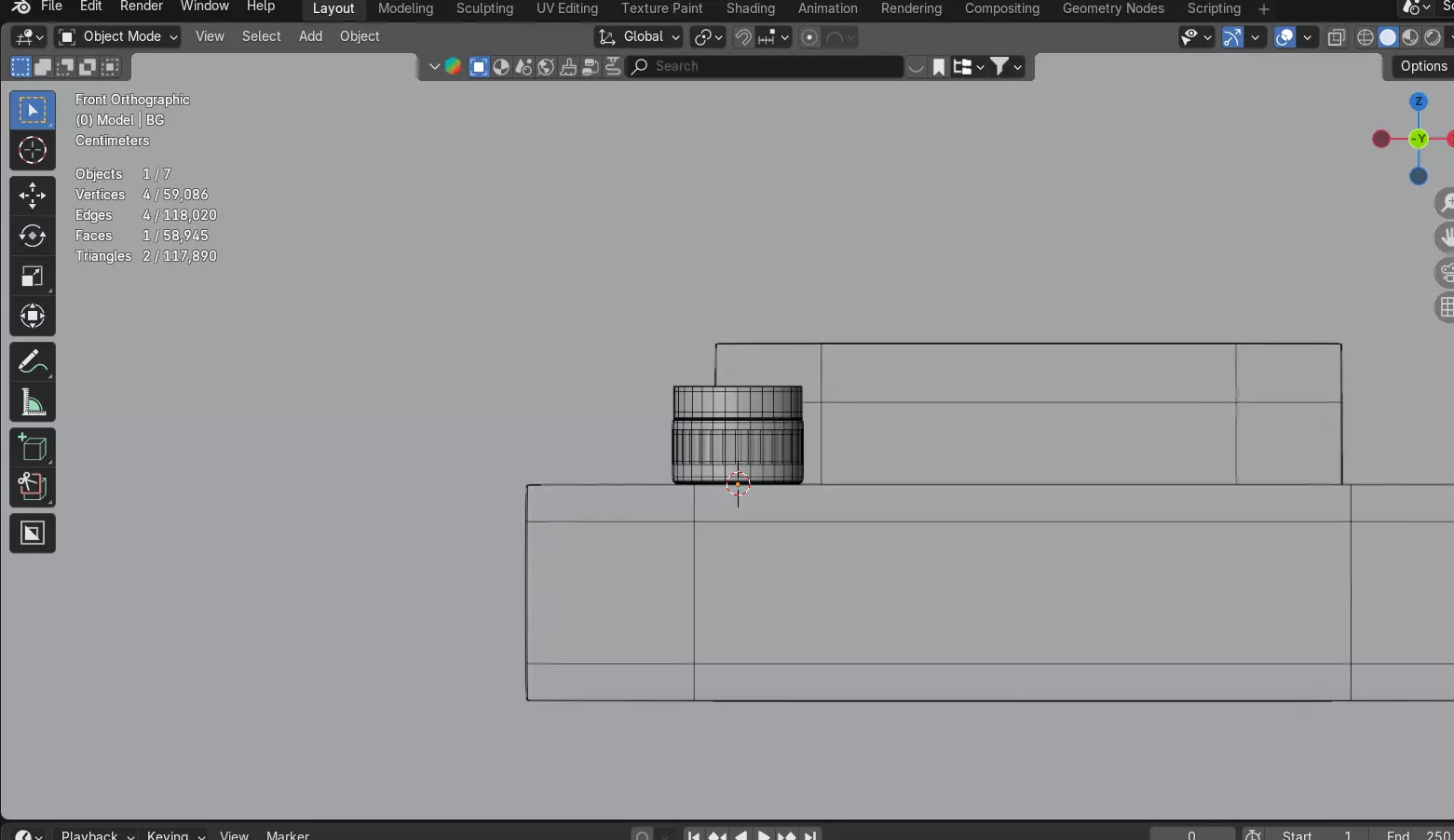1454x840 pixels.
Task: Add a workspace with plus button
Action: click(x=1264, y=8)
